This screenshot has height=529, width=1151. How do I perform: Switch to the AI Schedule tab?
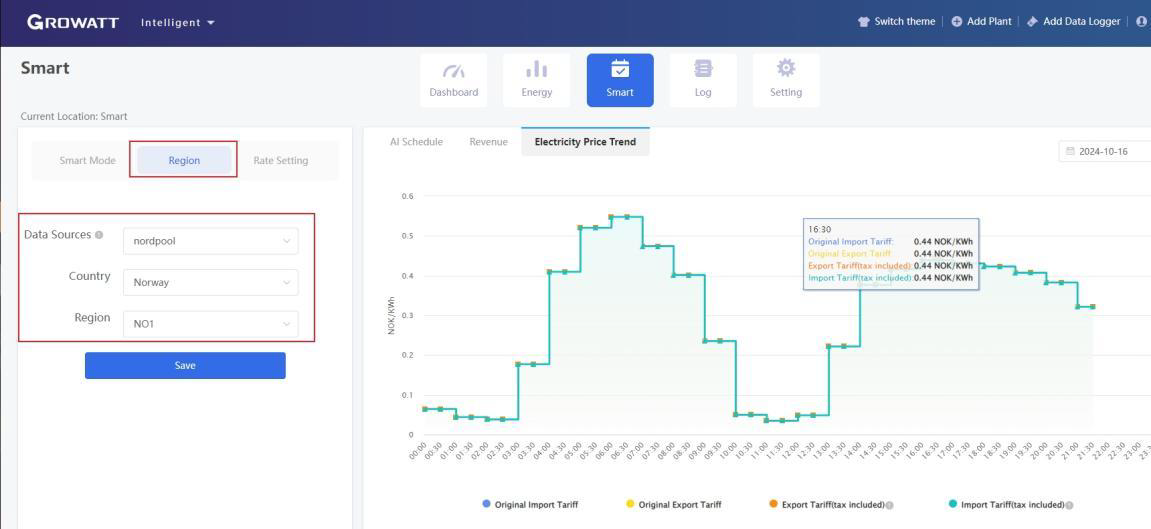[x=416, y=142]
